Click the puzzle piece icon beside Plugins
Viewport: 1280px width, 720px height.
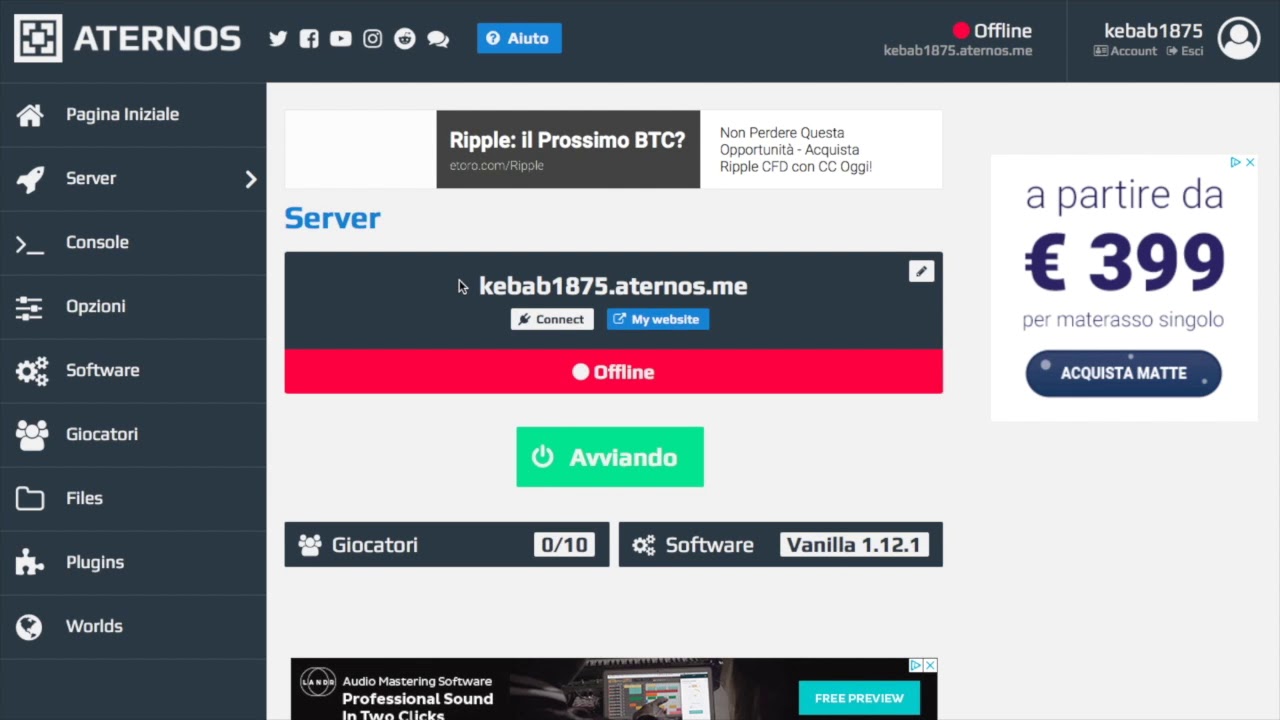click(x=30, y=562)
